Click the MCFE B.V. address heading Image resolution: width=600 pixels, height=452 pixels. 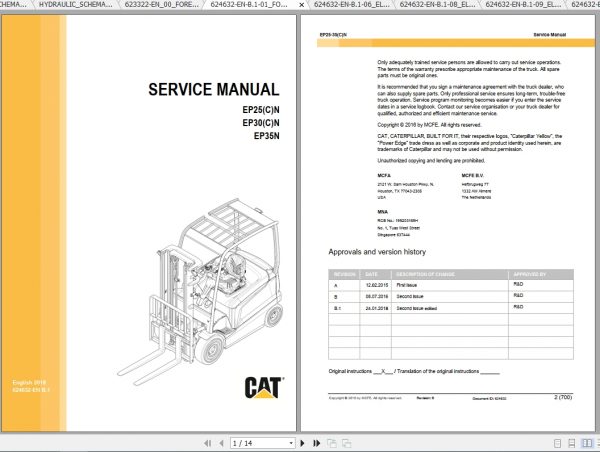[473, 176]
